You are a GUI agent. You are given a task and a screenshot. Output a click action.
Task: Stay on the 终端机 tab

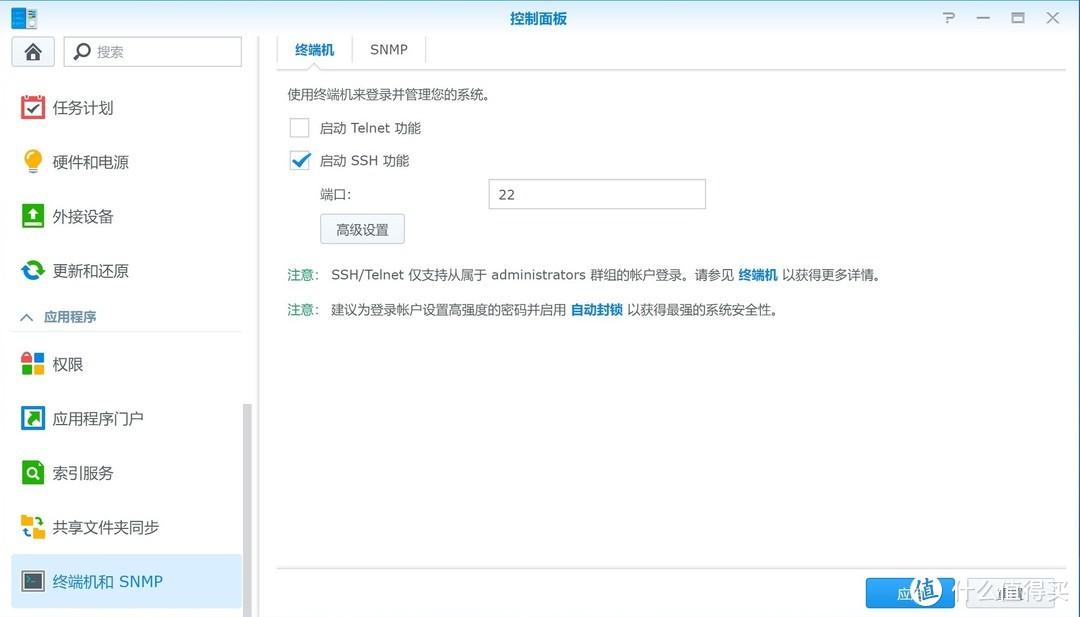click(315, 49)
